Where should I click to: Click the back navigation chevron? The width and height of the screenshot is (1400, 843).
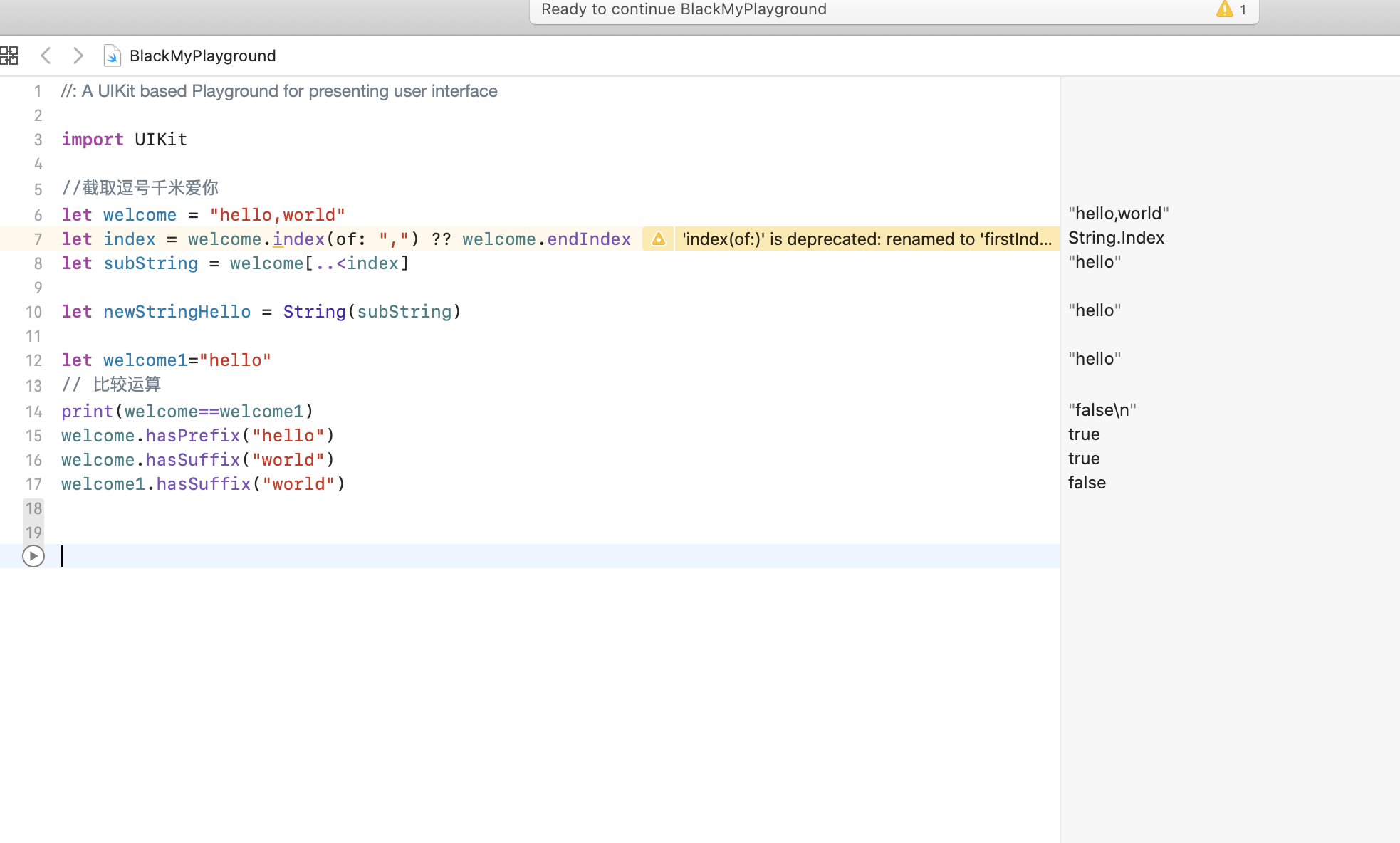coord(45,55)
